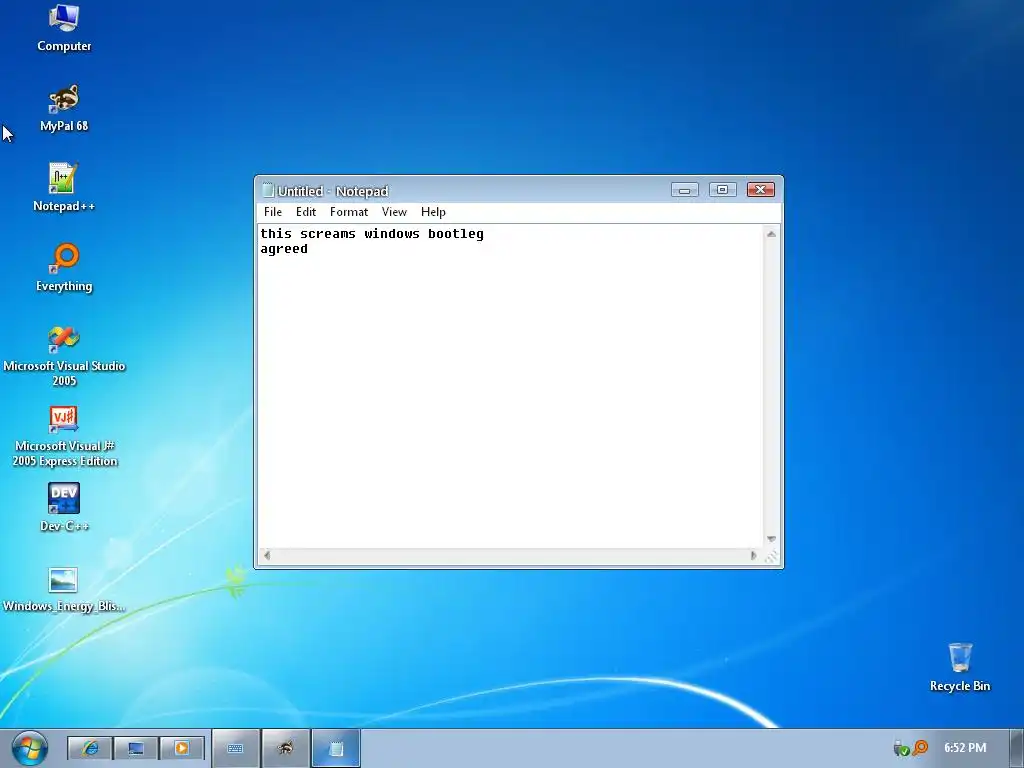Select the Notepad++ desktop shortcut
1024x768 pixels.
(x=64, y=188)
